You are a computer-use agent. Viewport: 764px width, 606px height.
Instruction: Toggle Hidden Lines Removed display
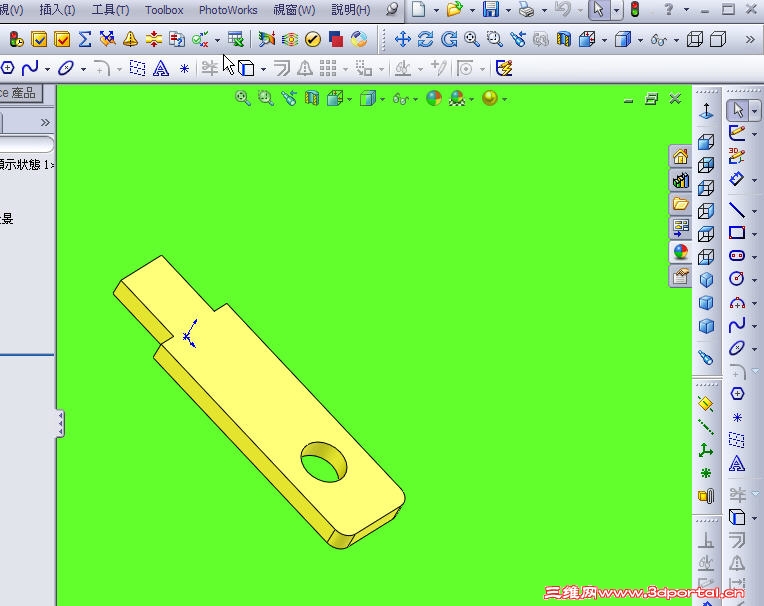[x=718, y=39]
